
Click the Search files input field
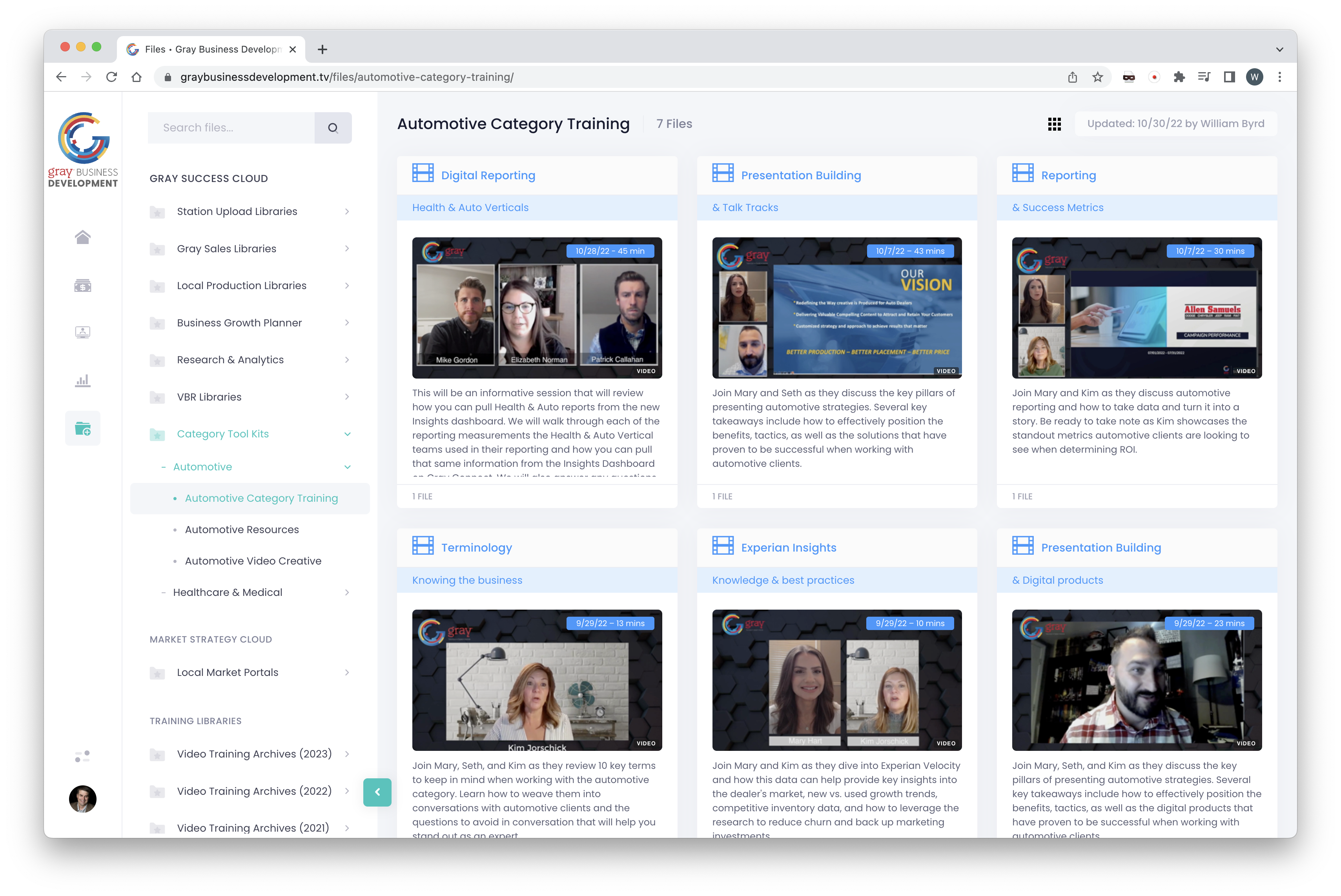click(231, 127)
